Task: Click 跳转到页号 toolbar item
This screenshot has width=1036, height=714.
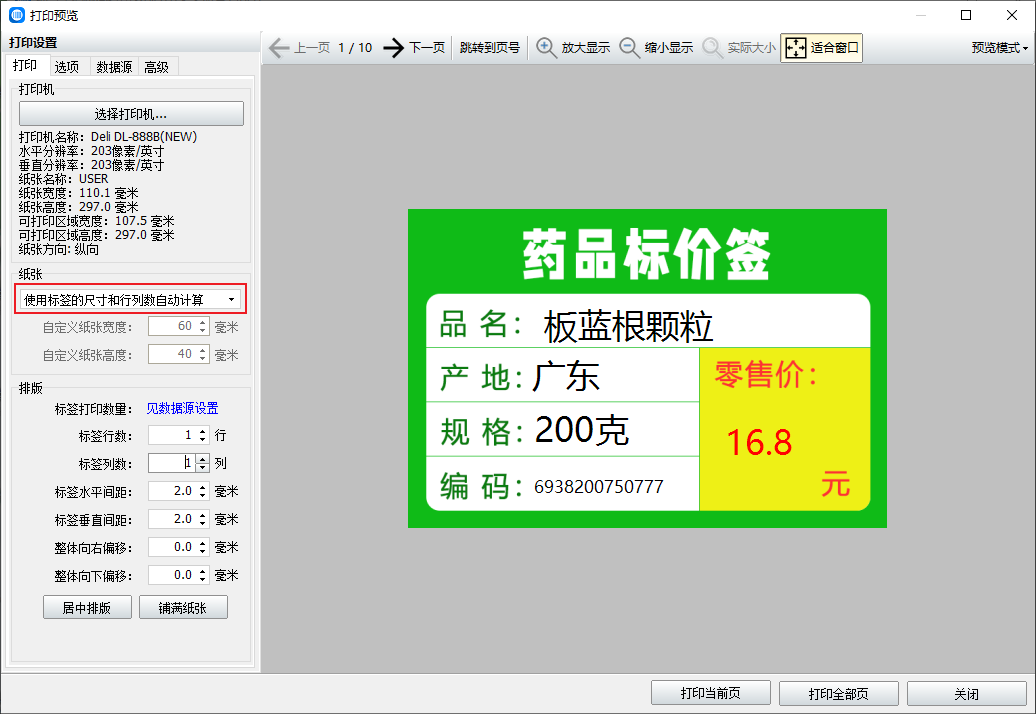Action: pos(490,48)
